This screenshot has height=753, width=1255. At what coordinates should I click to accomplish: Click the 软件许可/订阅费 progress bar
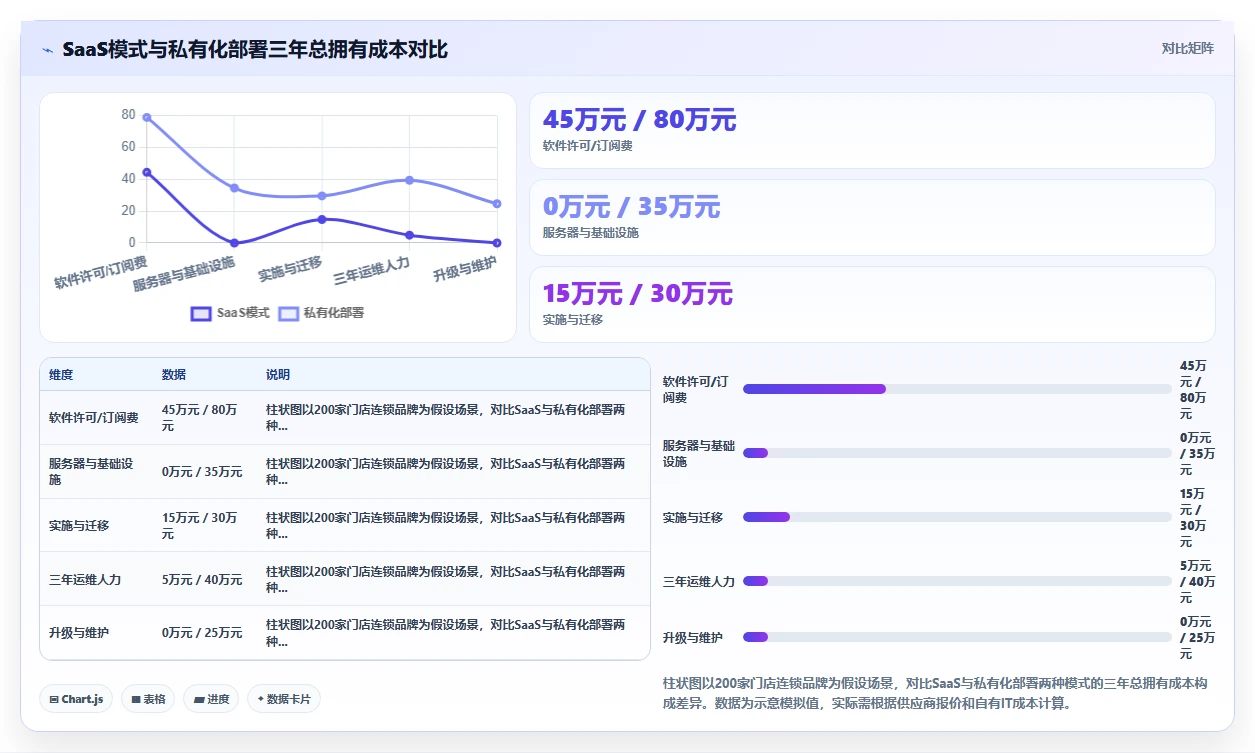coord(957,389)
